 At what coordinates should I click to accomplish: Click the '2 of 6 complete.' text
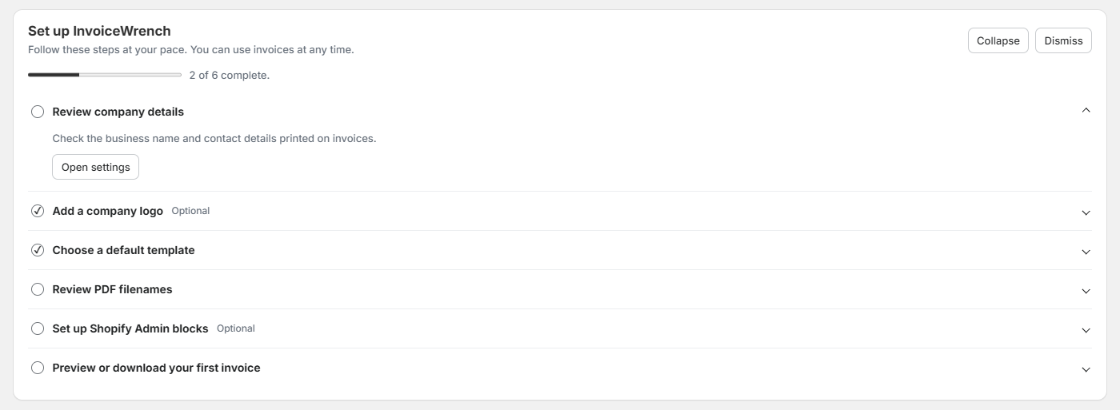[x=229, y=75]
